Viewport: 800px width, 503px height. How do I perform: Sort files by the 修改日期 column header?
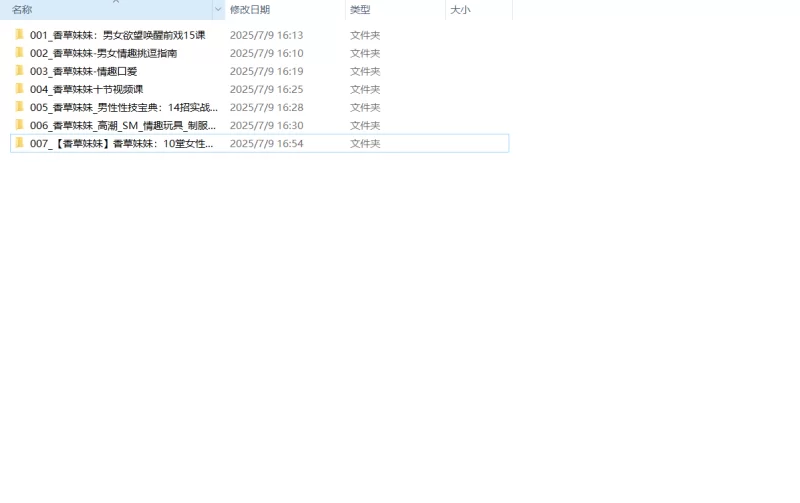[x=250, y=10]
